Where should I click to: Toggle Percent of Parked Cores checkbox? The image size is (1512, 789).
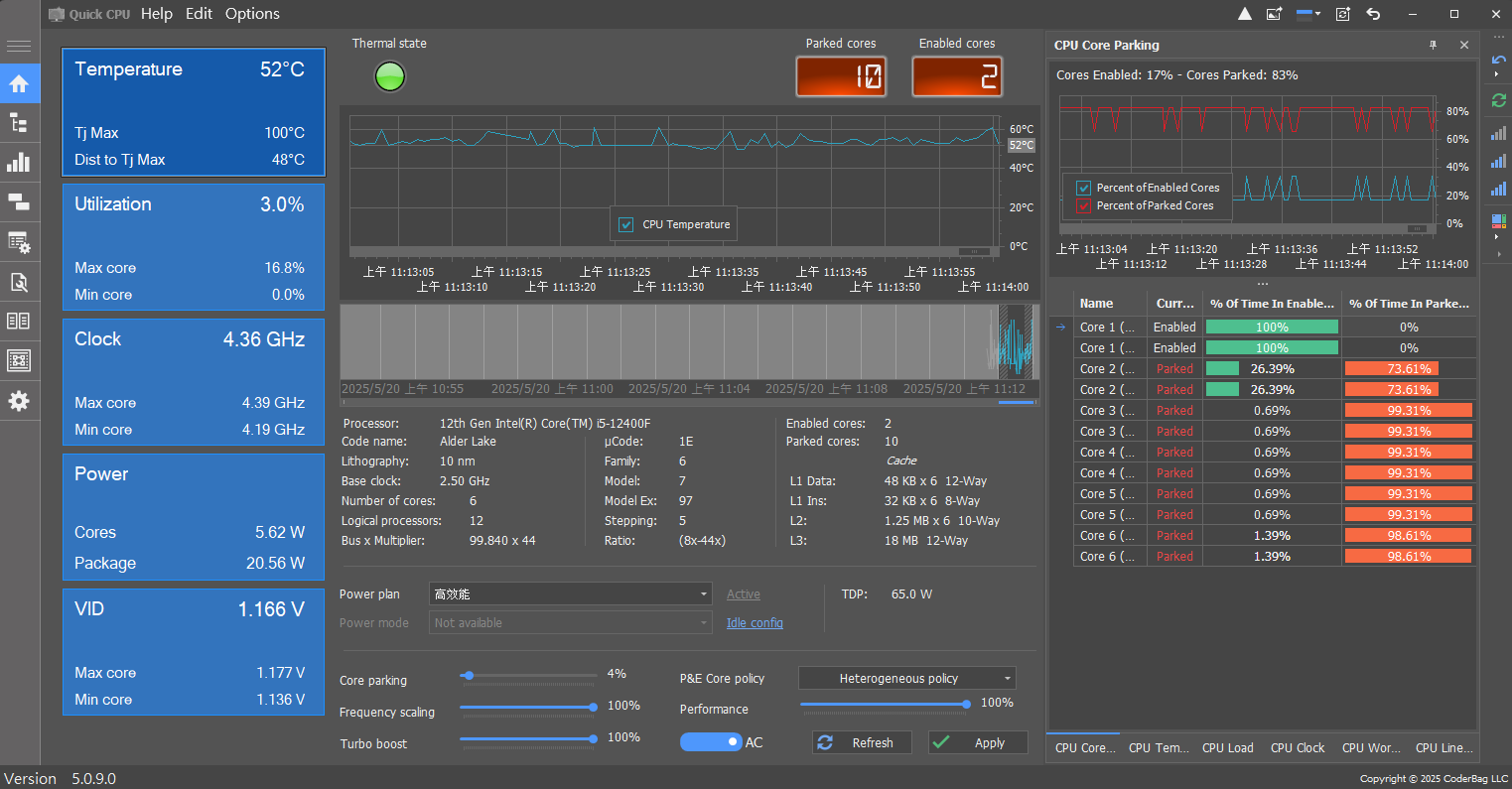(x=1084, y=205)
